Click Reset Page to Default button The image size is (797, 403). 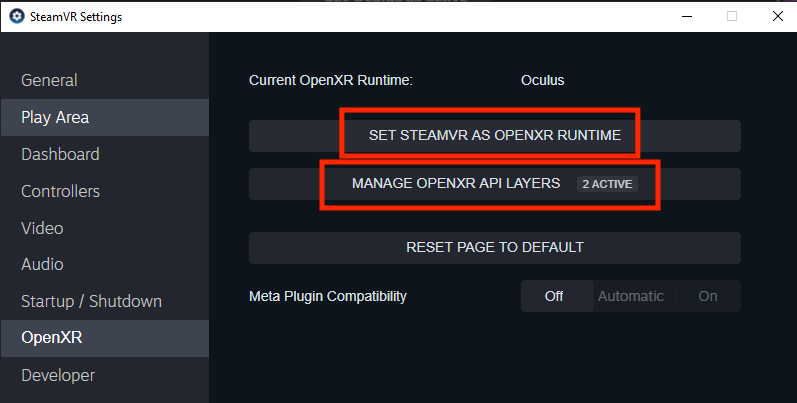(495, 247)
